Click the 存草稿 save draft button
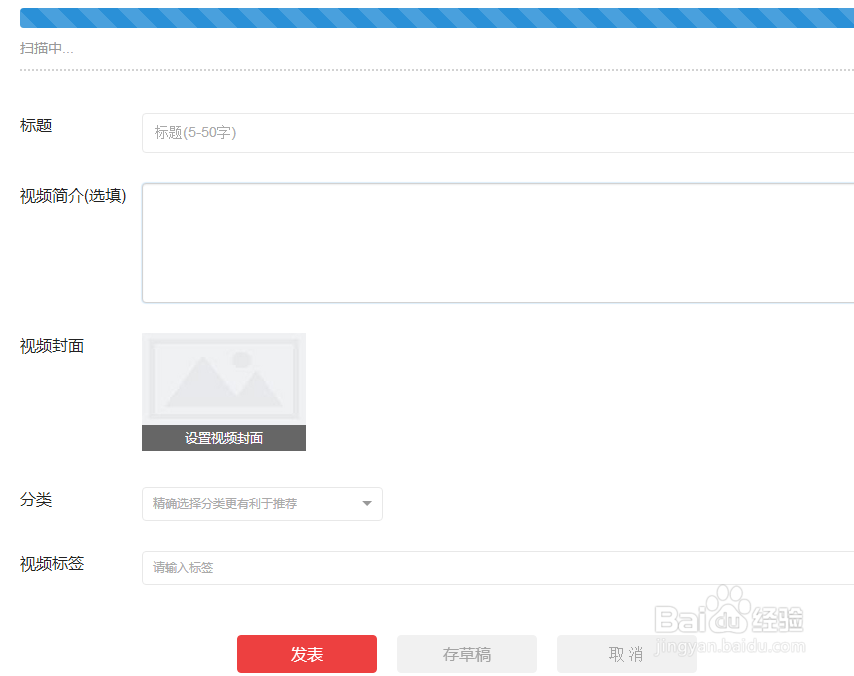Screen dimensions: 854x676 tap(467, 654)
